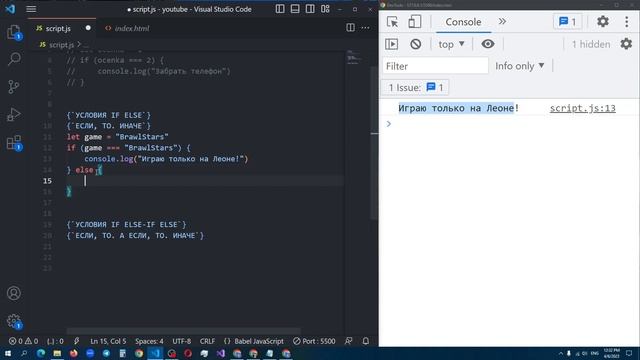Viewport: 640px width, 360px height.
Task: Open the issues counter badge in DevTools toolbar
Action: point(567,22)
